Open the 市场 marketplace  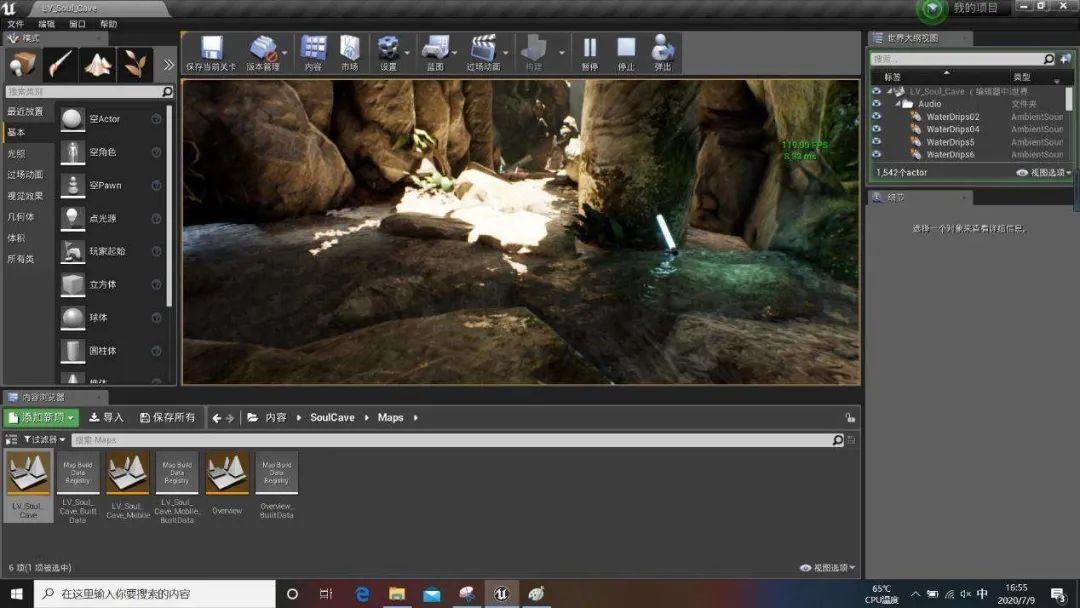pyautogui.click(x=350, y=53)
